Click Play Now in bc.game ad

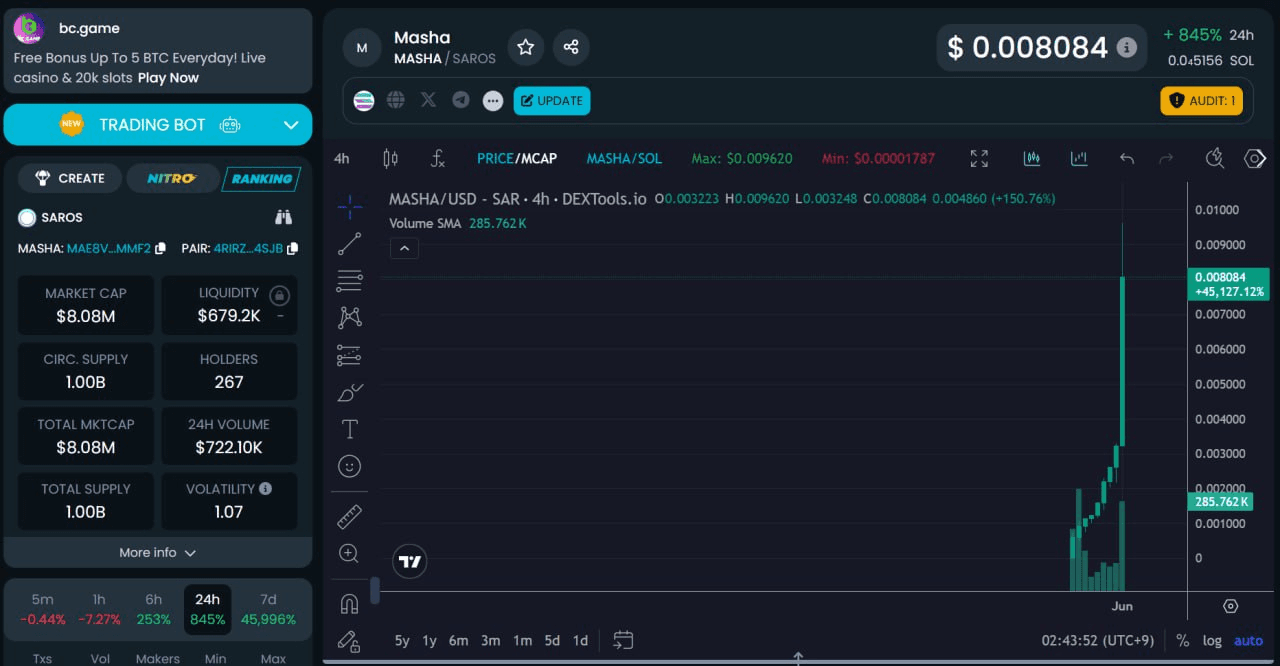coord(168,78)
